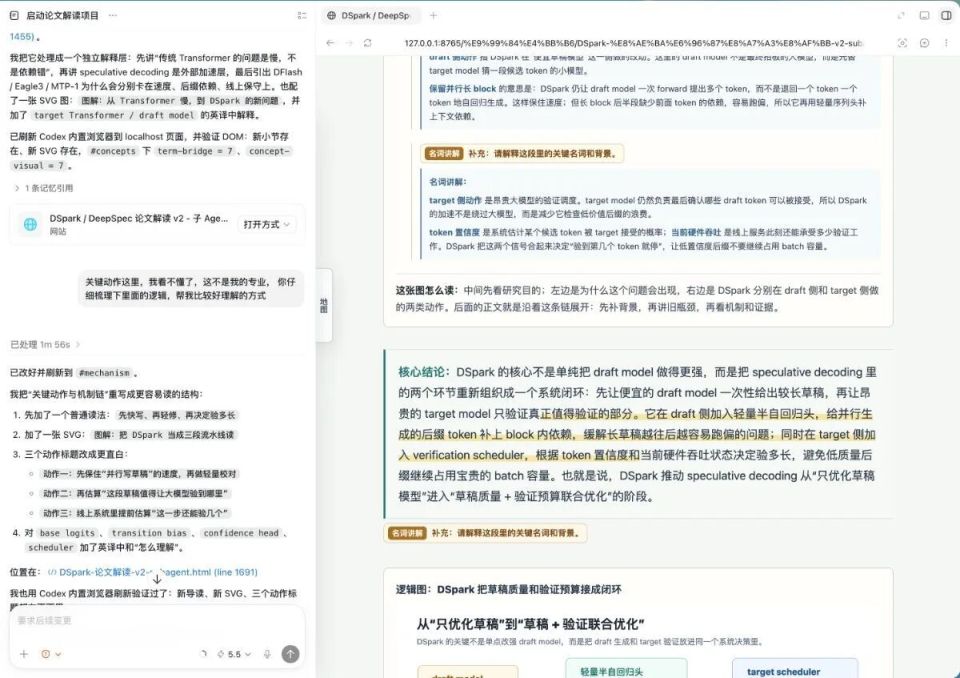Open a new browser tab with the plus icon

coord(433,15)
